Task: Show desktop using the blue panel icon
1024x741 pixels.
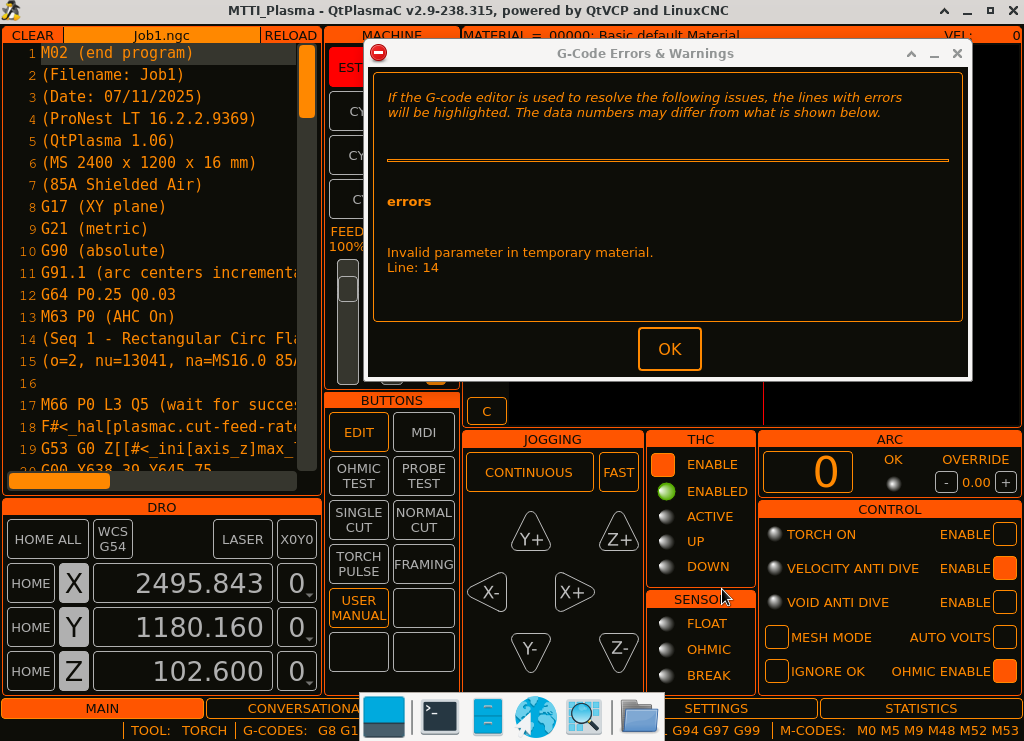Action: (384, 717)
